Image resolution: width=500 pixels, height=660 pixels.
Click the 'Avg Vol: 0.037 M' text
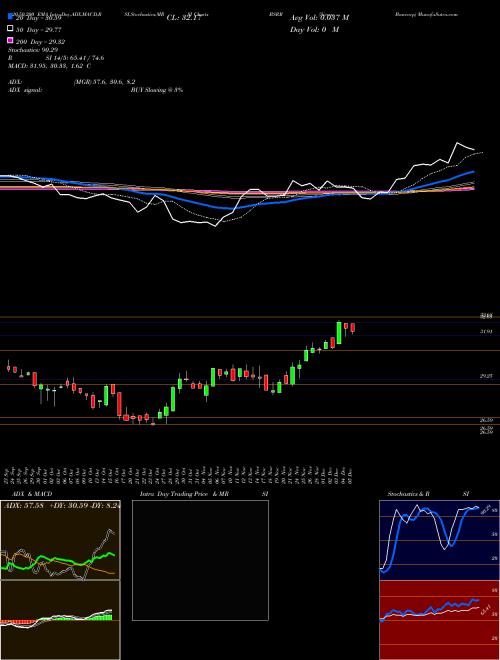319,18
